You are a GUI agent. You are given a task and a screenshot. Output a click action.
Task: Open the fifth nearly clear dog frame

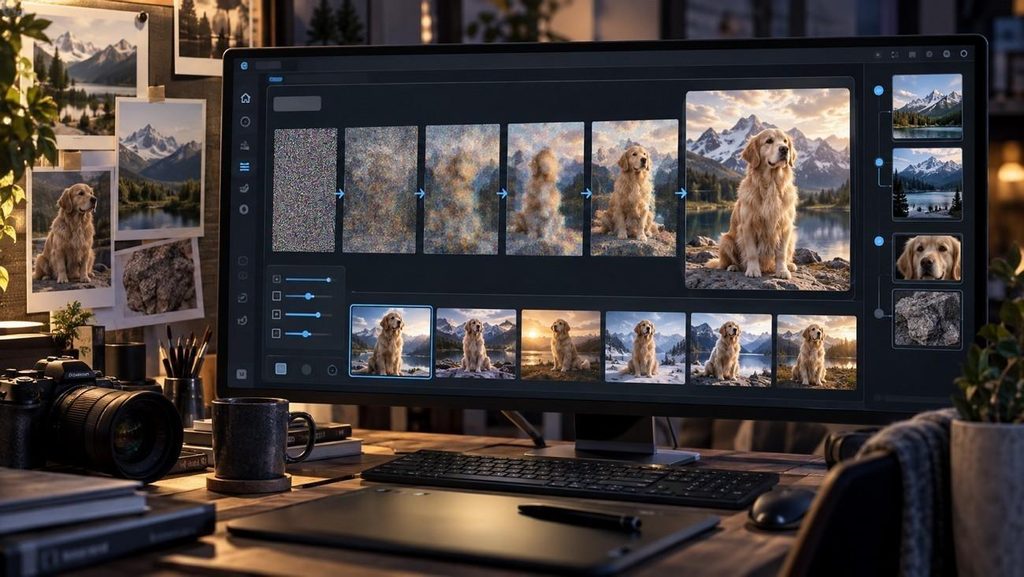pyautogui.click(x=634, y=188)
